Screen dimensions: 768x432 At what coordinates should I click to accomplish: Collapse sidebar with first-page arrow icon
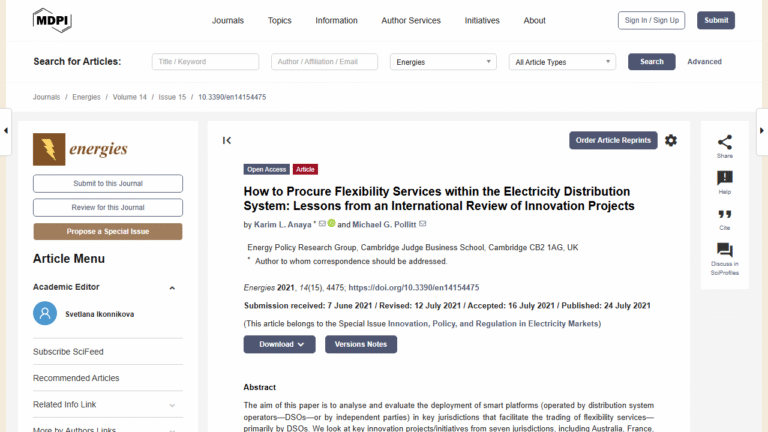click(227, 141)
